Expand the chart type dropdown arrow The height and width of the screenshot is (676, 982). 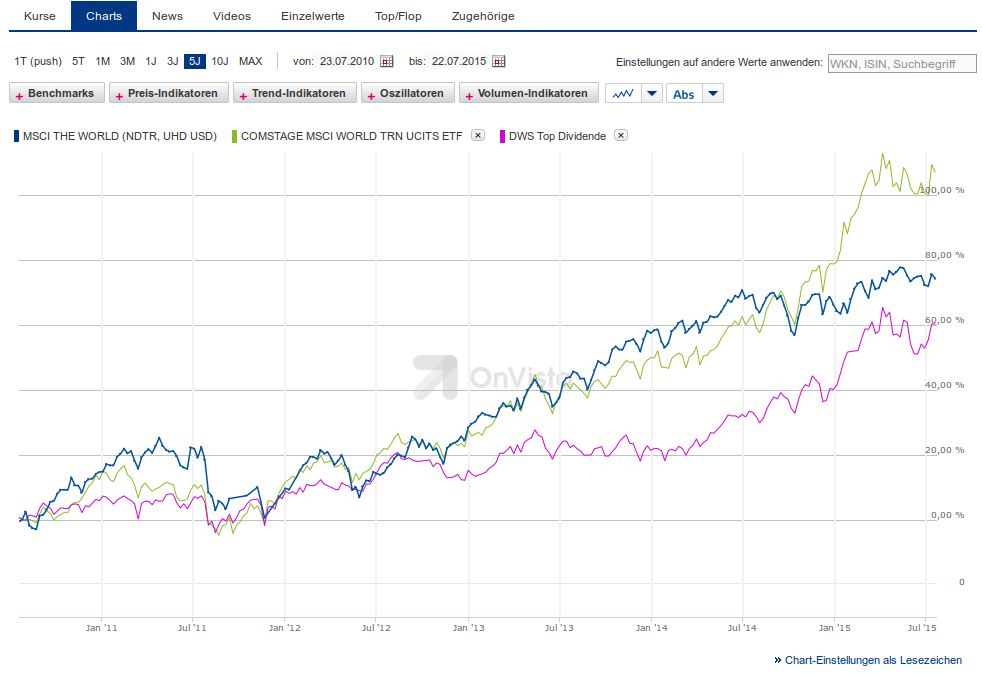(x=651, y=94)
